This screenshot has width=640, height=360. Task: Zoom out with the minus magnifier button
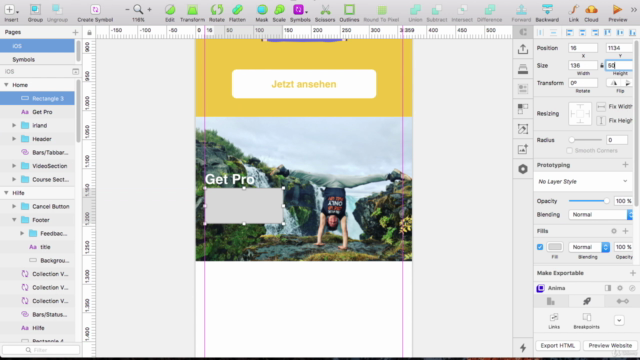(127, 9)
